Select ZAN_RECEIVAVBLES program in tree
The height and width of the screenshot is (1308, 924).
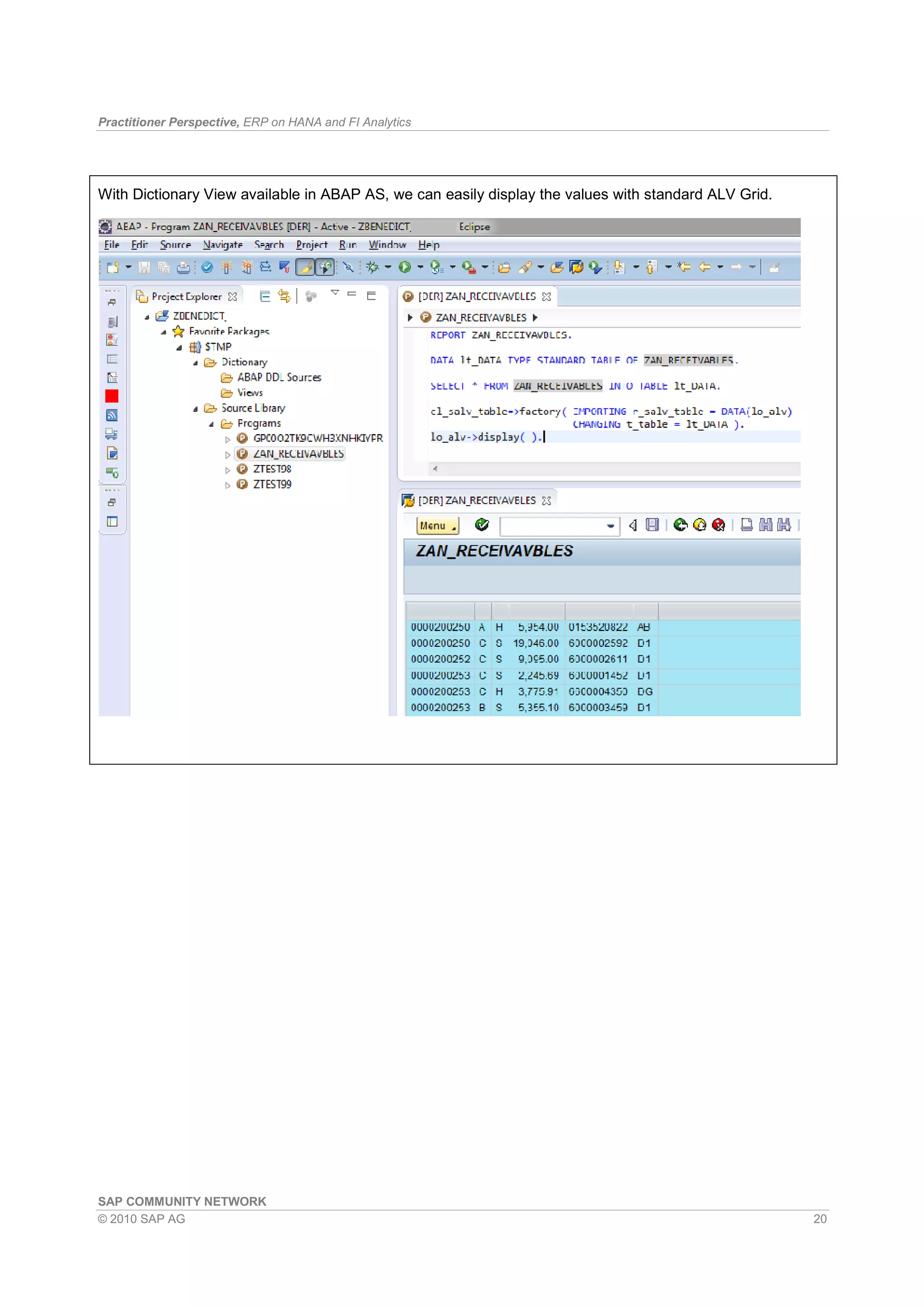tap(291, 454)
